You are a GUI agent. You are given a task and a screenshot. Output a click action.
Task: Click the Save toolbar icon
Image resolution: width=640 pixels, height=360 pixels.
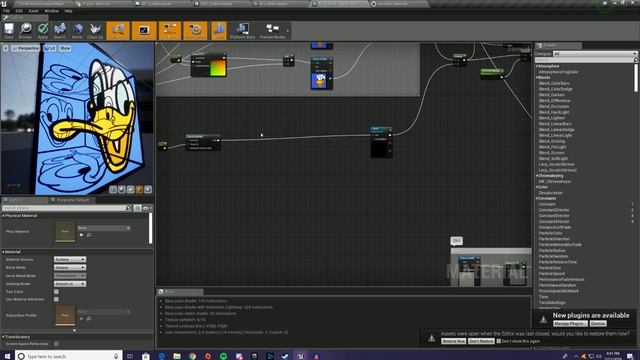click(9, 31)
